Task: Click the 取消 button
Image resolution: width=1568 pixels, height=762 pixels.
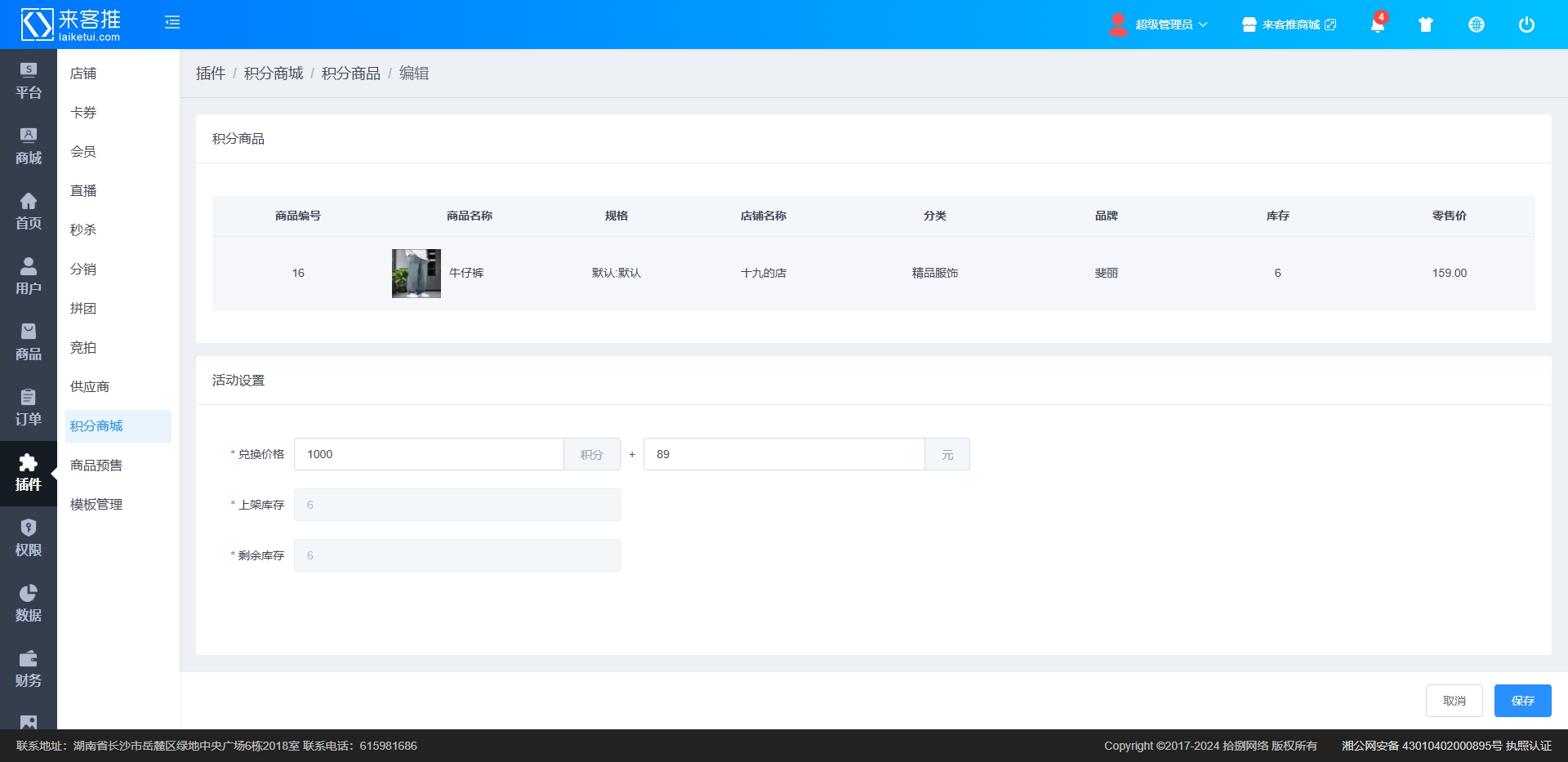Action: (x=1454, y=701)
